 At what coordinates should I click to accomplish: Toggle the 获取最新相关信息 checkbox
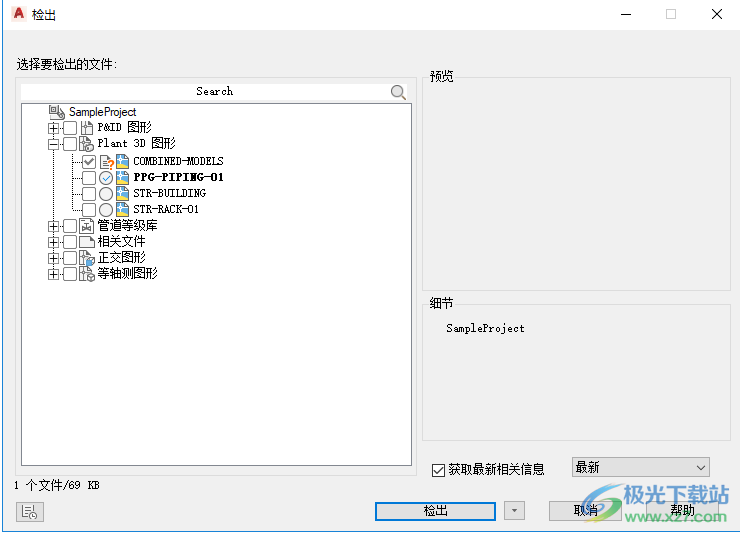click(438, 470)
